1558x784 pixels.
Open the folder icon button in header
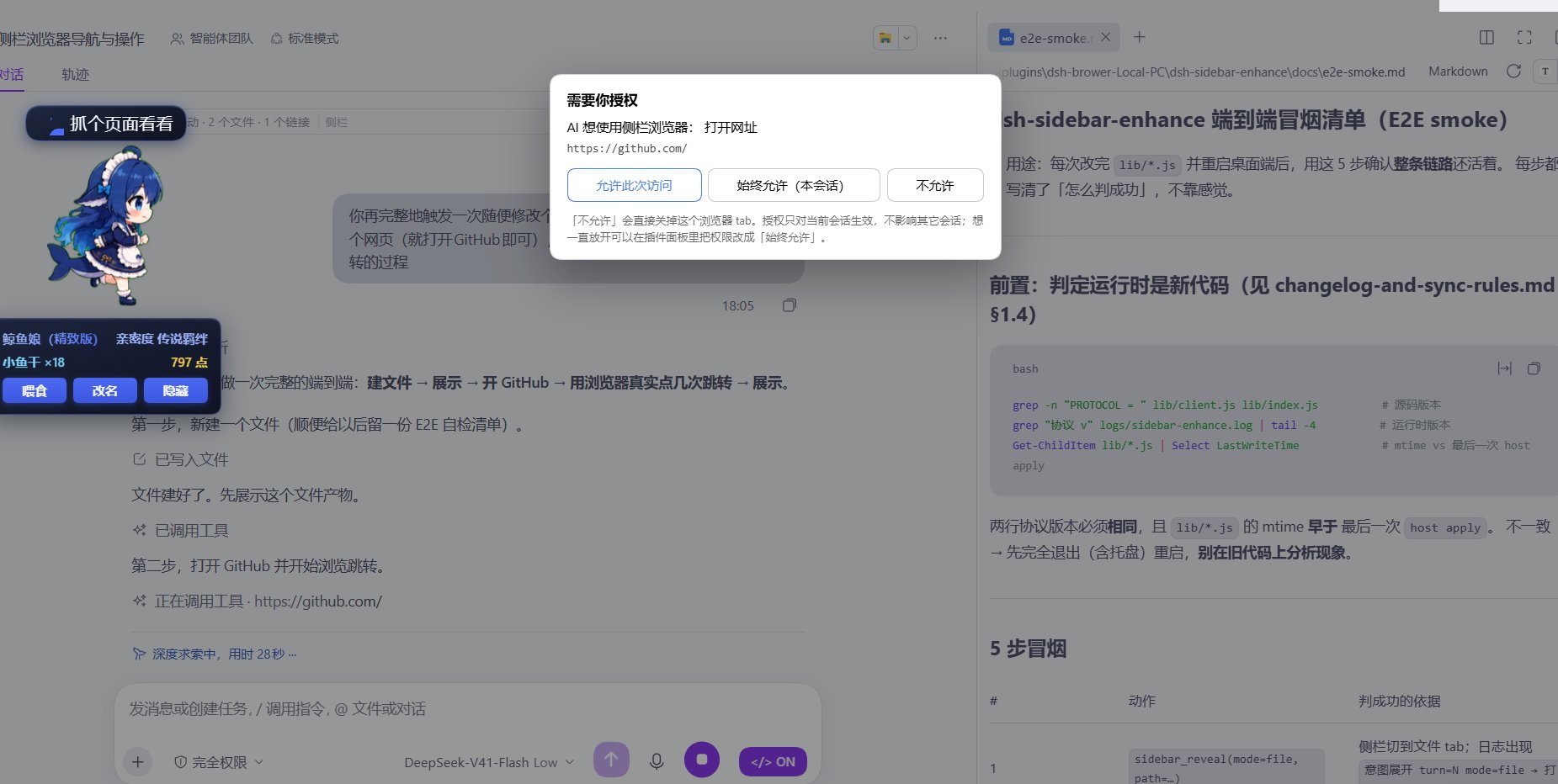pos(885,38)
